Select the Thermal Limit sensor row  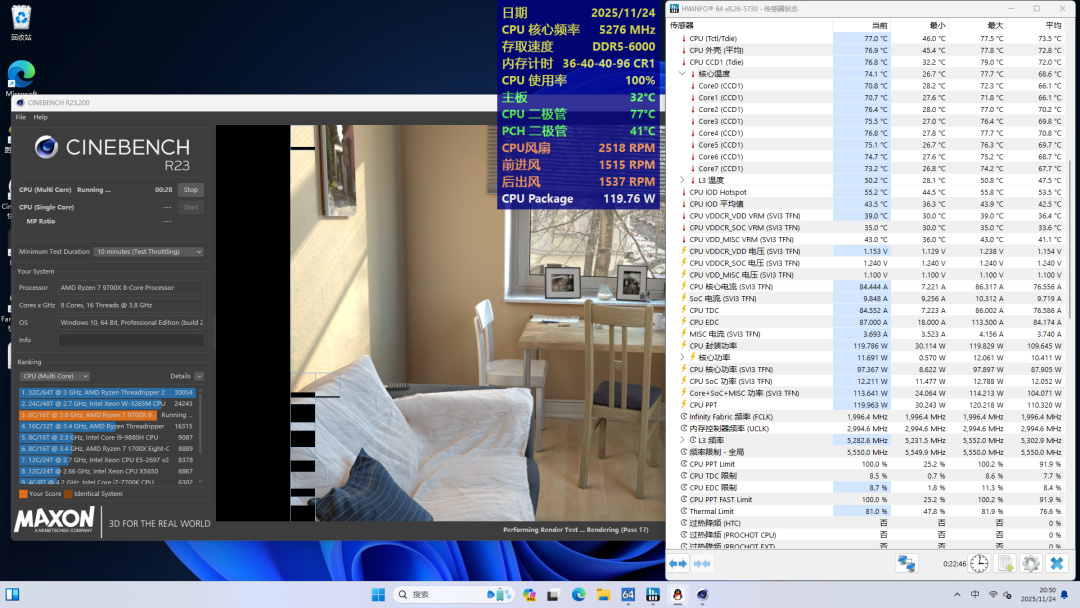(866, 511)
